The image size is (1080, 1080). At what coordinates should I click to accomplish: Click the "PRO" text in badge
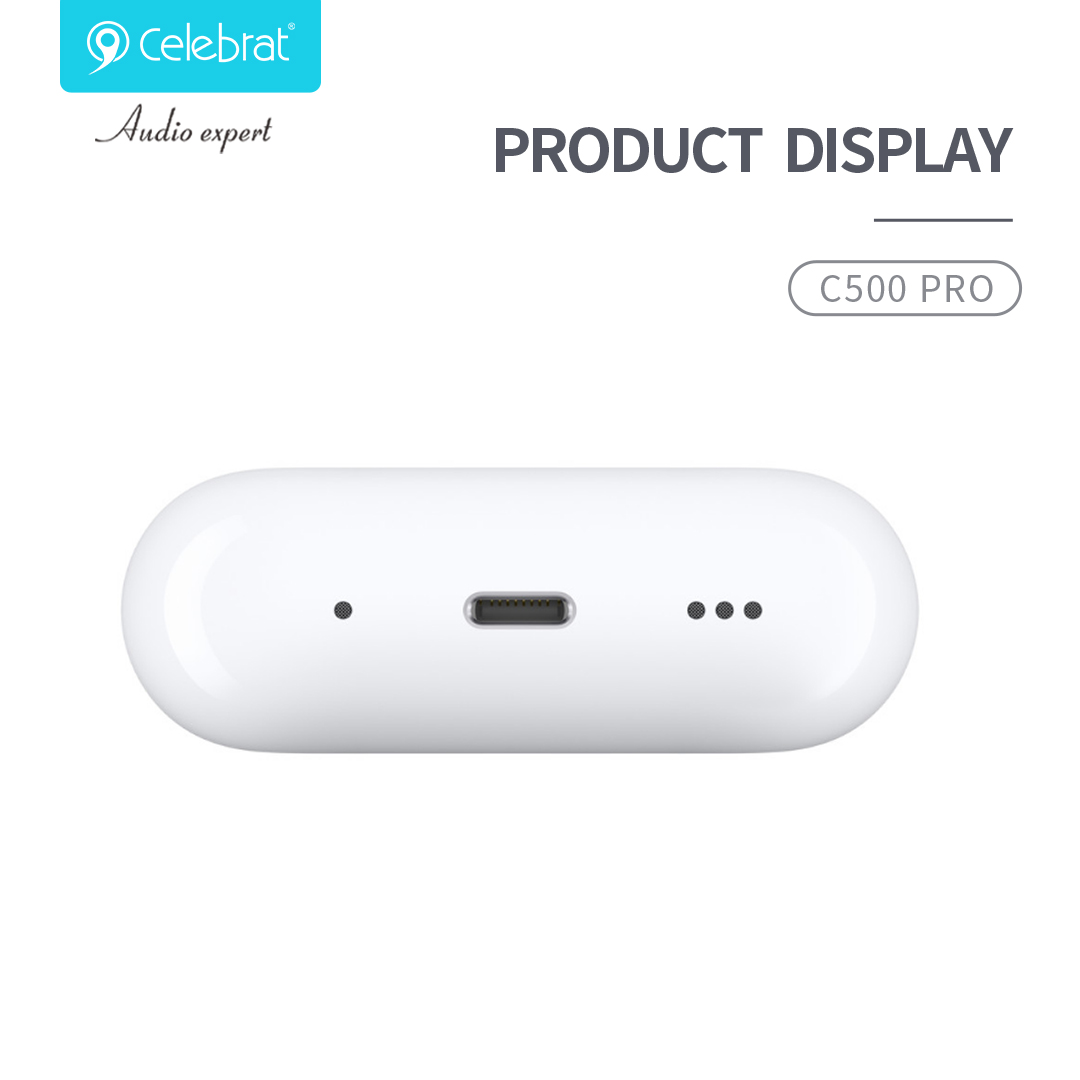click(957, 289)
